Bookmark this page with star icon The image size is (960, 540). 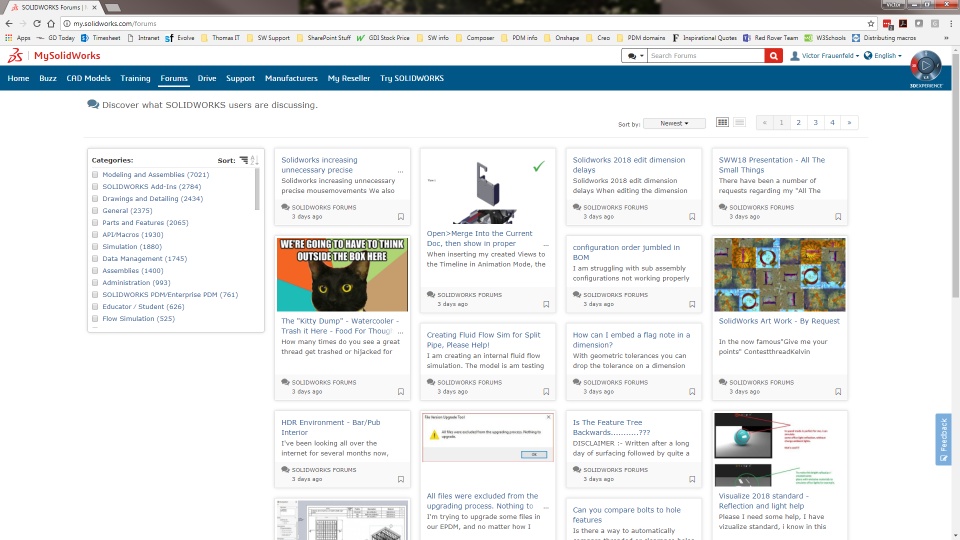(871, 23)
